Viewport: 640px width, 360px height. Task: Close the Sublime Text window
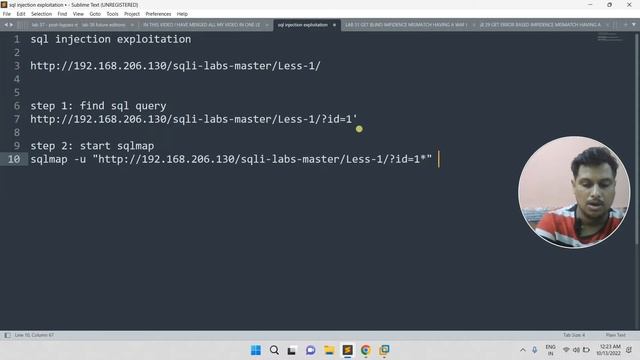629,4
